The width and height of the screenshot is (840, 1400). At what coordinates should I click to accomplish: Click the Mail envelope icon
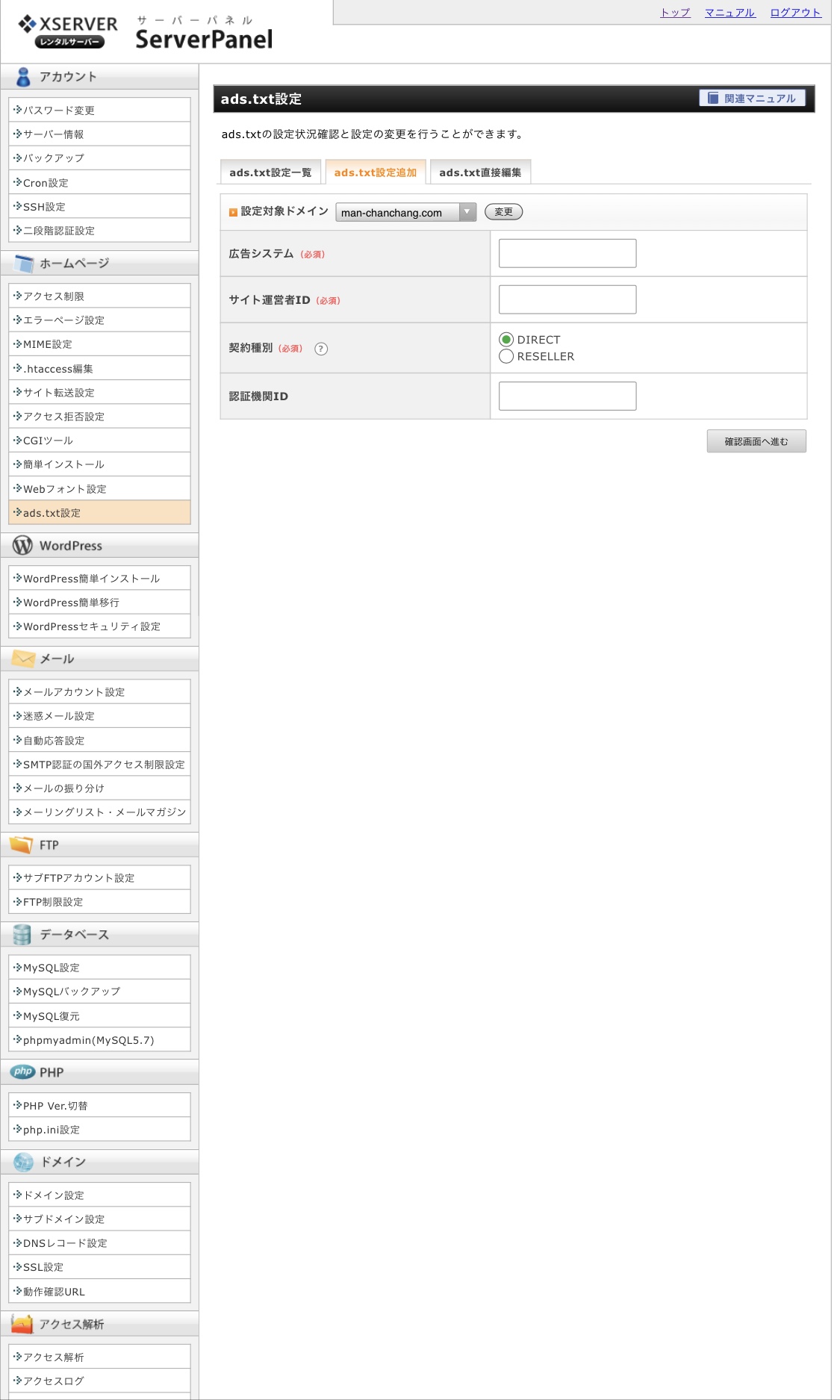point(23,659)
